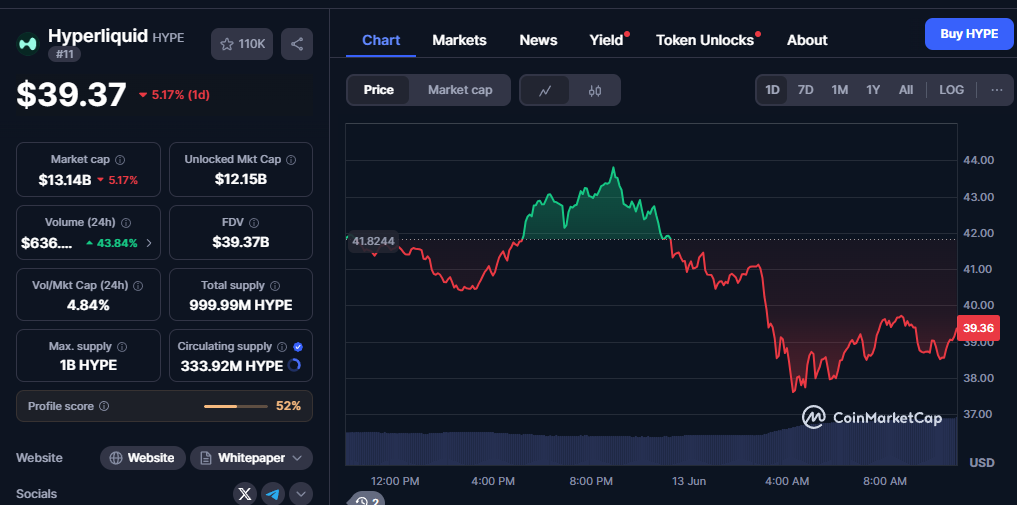Click the #11 rank badge
The height and width of the screenshot is (505, 1017).
click(64, 54)
